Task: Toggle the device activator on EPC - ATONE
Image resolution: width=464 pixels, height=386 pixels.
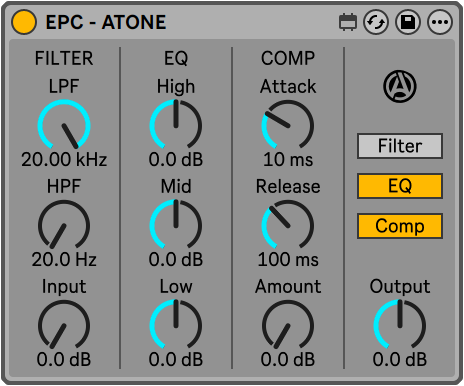Action: (x=24, y=22)
